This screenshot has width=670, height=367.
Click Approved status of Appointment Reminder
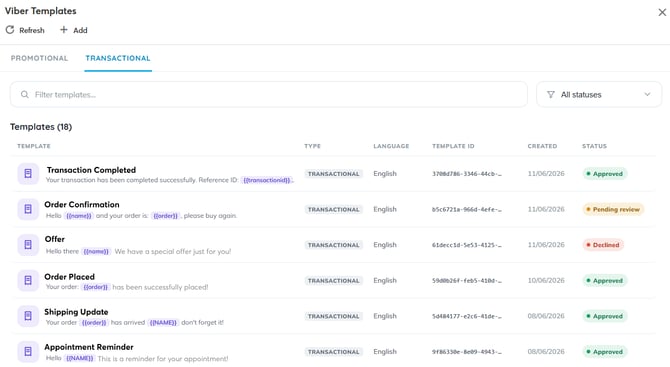pos(605,352)
